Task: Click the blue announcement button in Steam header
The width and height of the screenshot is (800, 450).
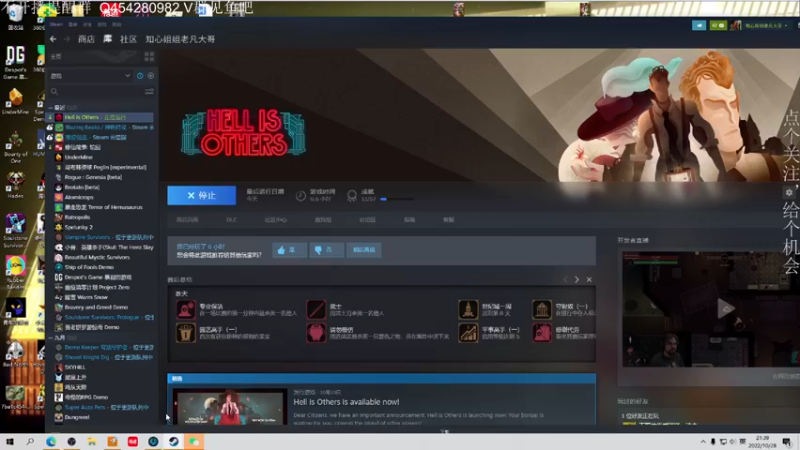Action: (x=699, y=25)
